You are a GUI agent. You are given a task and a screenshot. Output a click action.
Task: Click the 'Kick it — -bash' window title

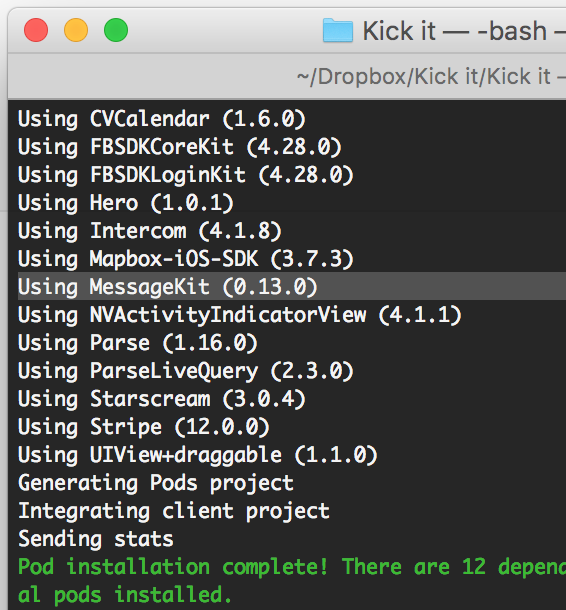[x=455, y=31]
